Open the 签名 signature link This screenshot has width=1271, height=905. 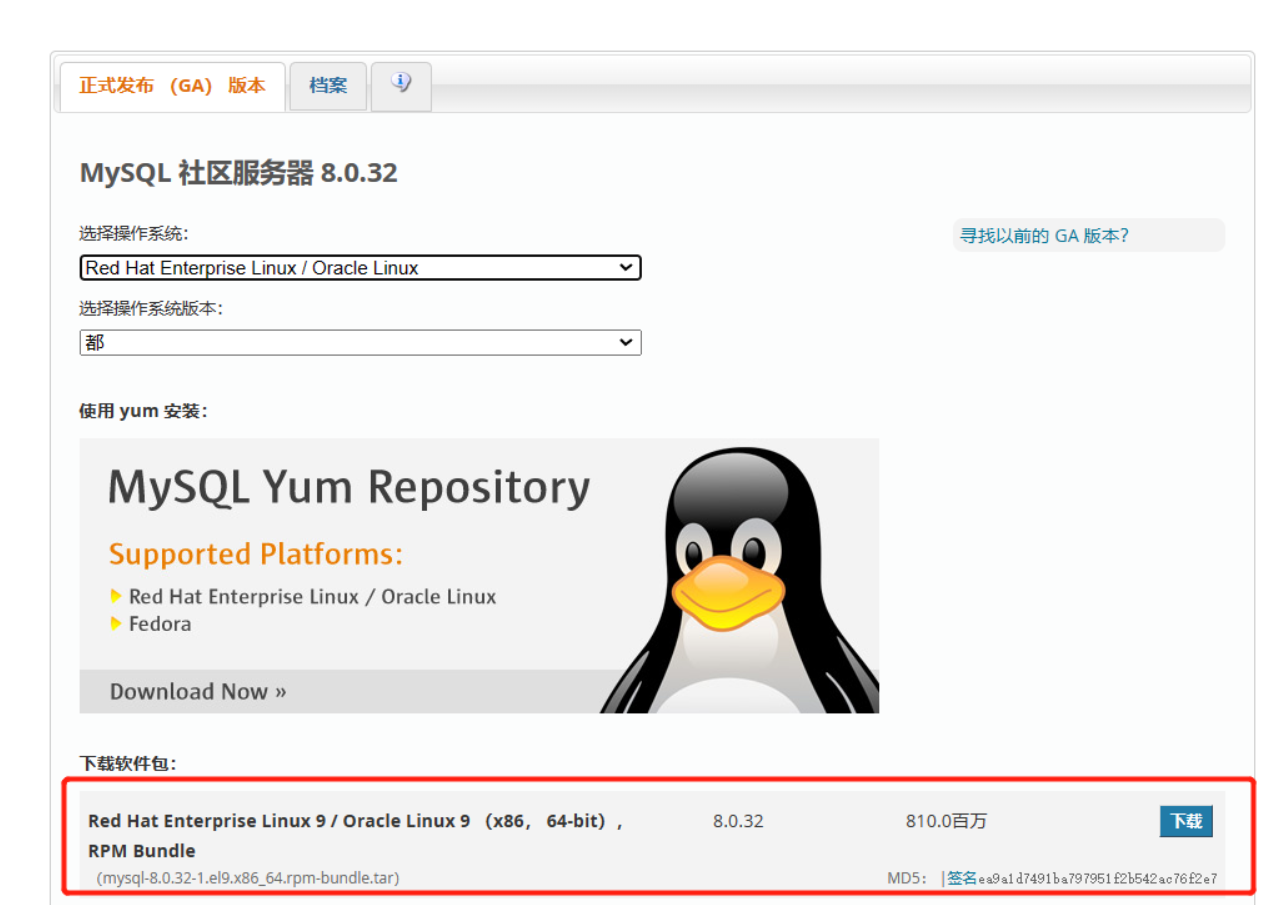coord(961,878)
